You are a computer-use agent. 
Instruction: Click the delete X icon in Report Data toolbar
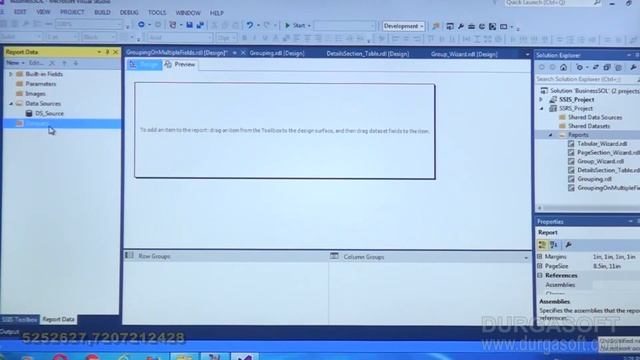click(x=52, y=63)
